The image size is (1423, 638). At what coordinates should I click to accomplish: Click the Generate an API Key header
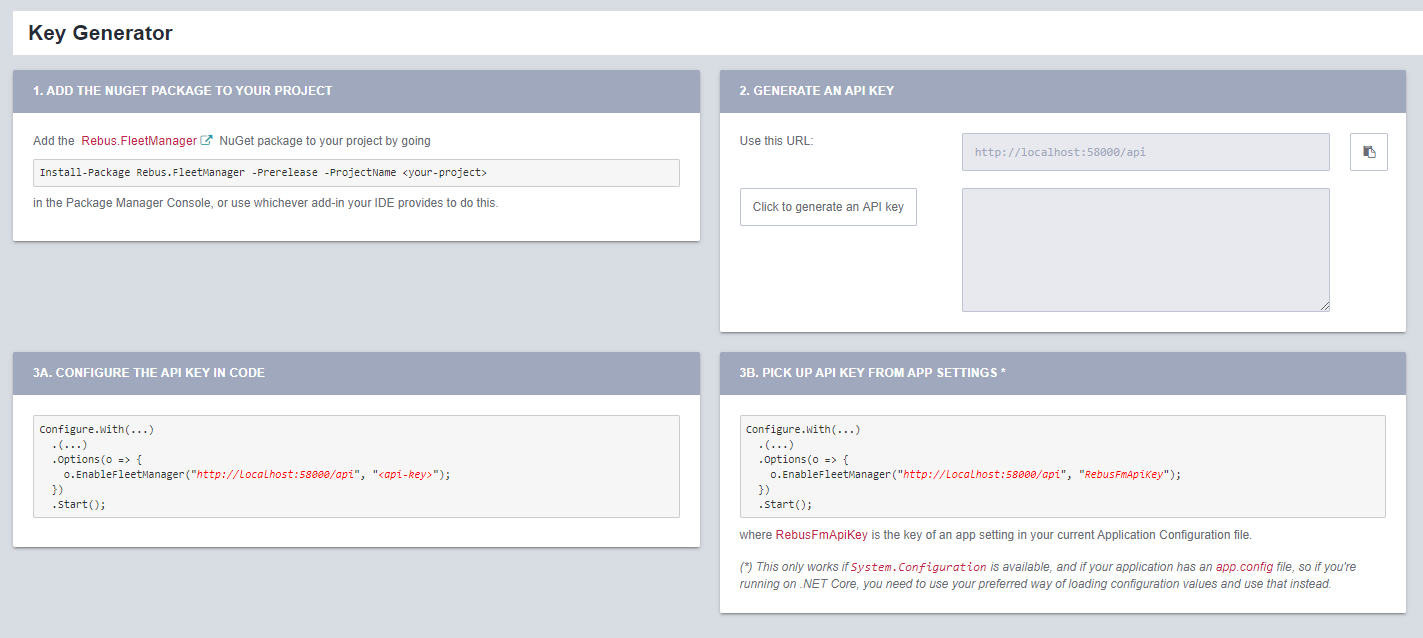[1063, 91]
